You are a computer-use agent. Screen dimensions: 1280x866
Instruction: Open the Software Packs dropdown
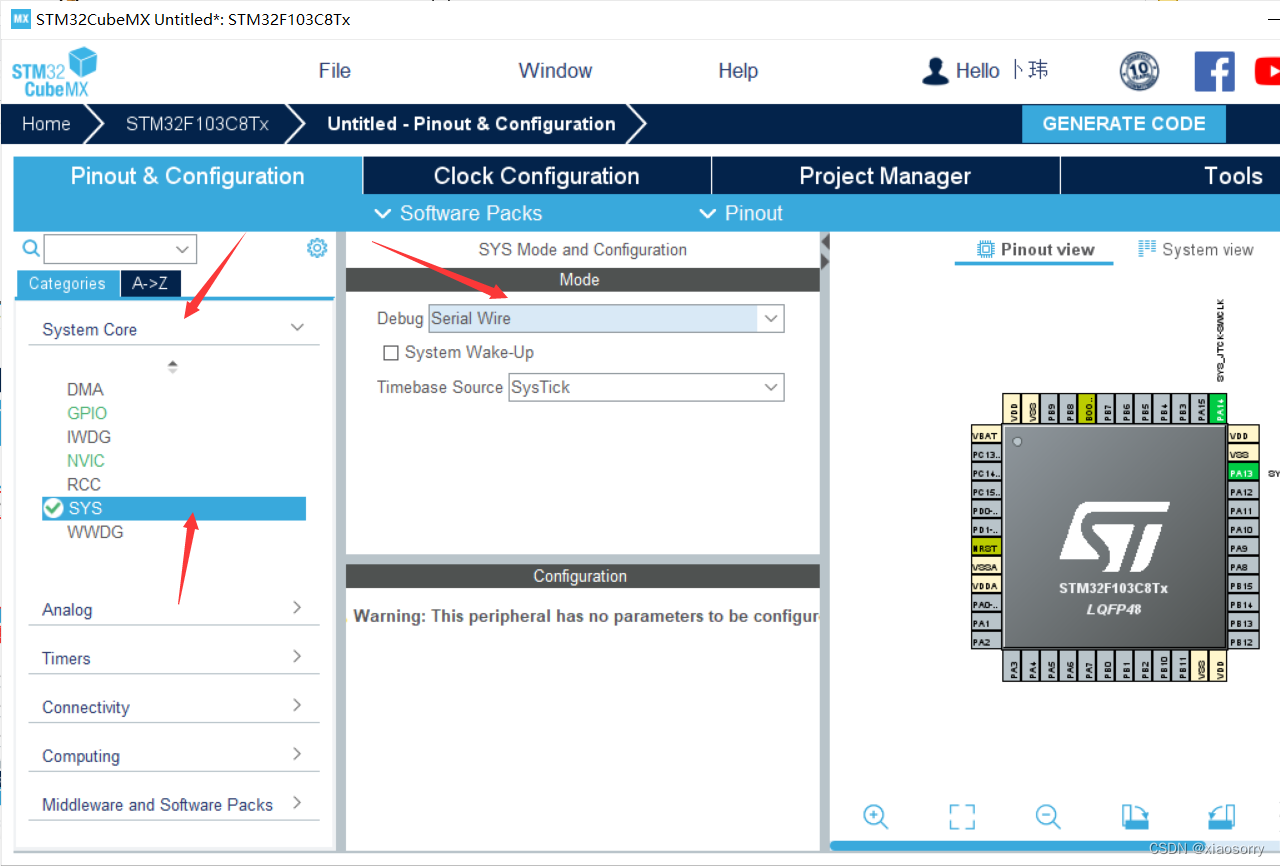click(458, 213)
